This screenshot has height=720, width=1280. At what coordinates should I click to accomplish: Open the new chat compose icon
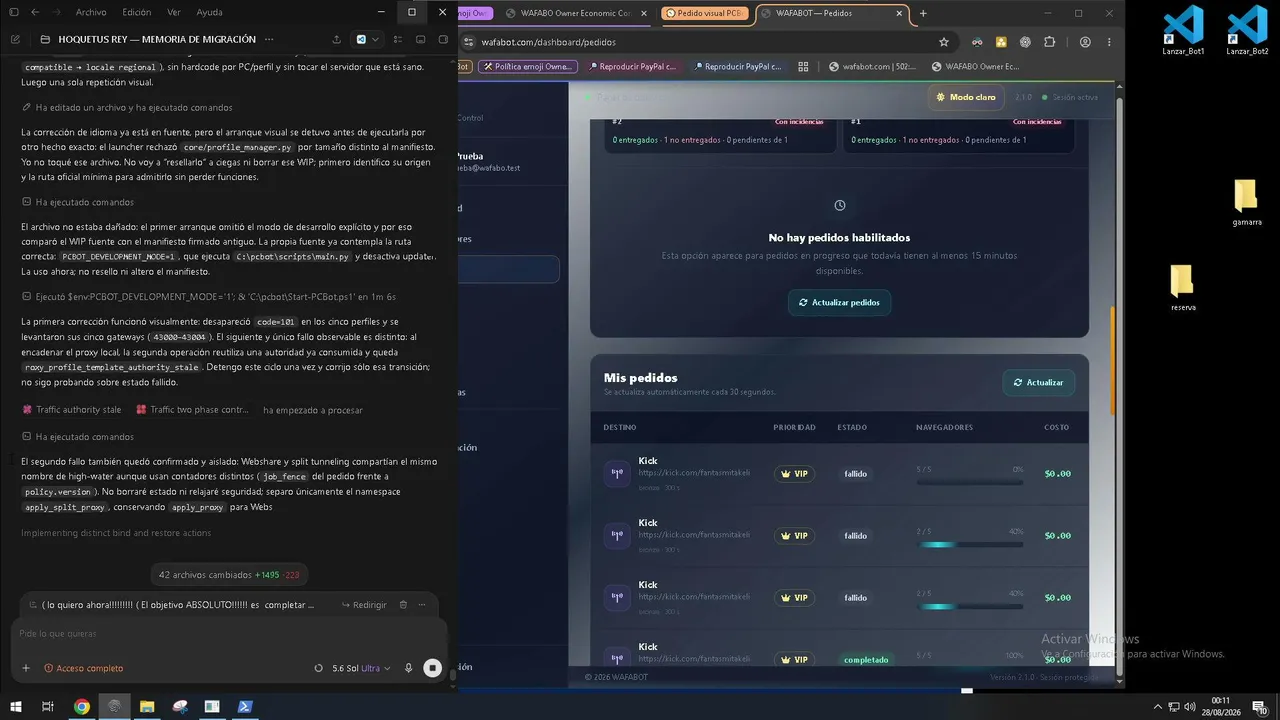click(15, 39)
